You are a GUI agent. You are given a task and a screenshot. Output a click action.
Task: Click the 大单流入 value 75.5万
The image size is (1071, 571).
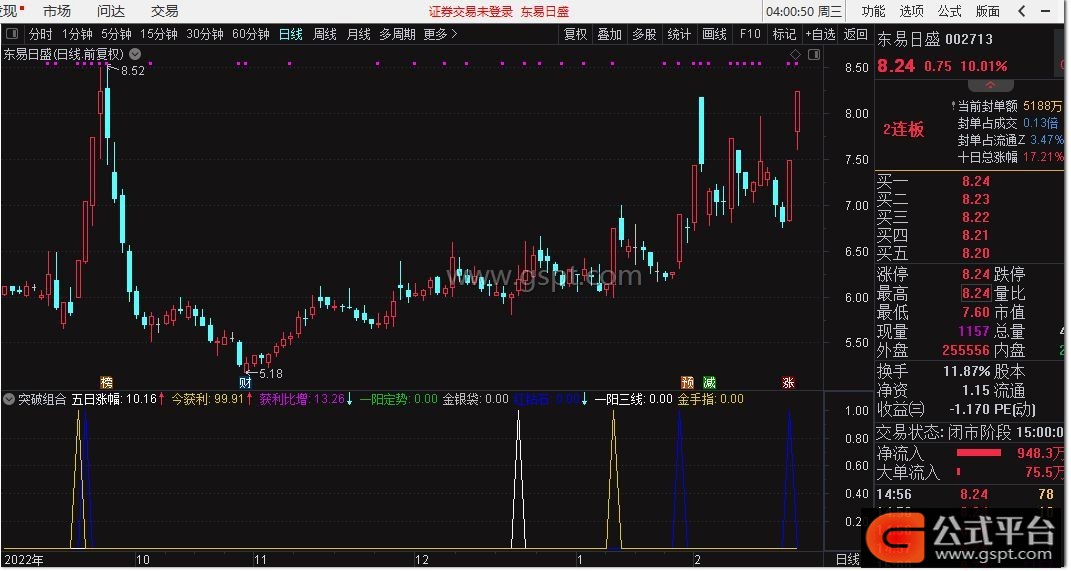coord(1044,473)
